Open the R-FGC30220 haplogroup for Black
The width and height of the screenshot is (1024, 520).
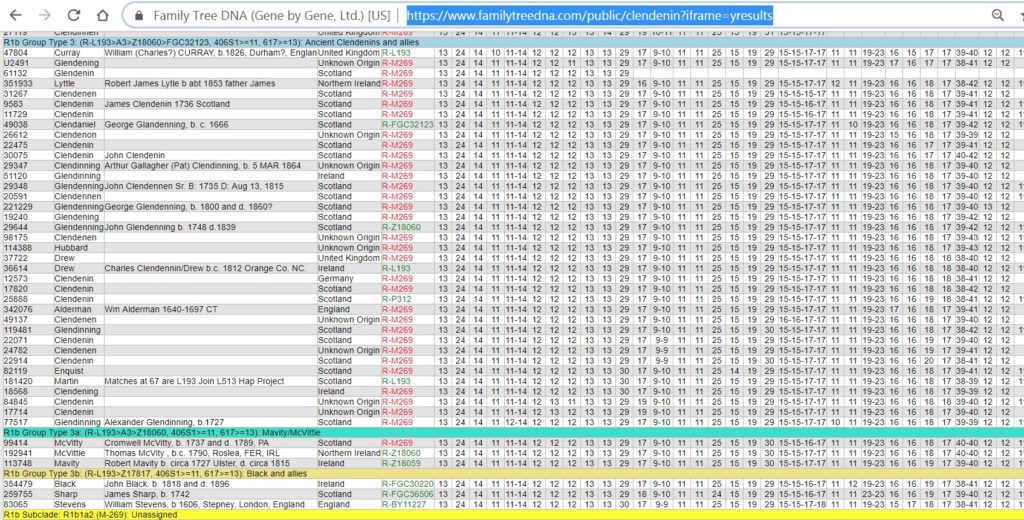[x=408, y=484]
